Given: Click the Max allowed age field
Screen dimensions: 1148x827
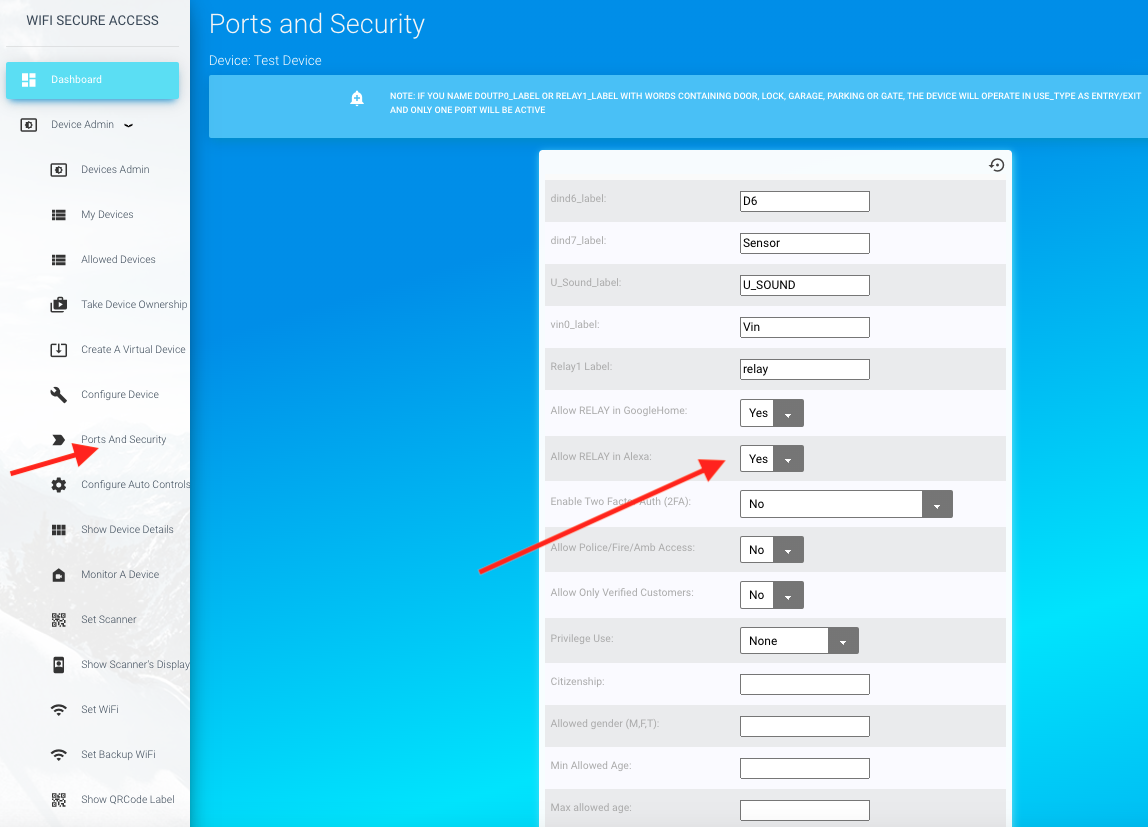Looking at the screenshot, I should click(x=805, y=810).
